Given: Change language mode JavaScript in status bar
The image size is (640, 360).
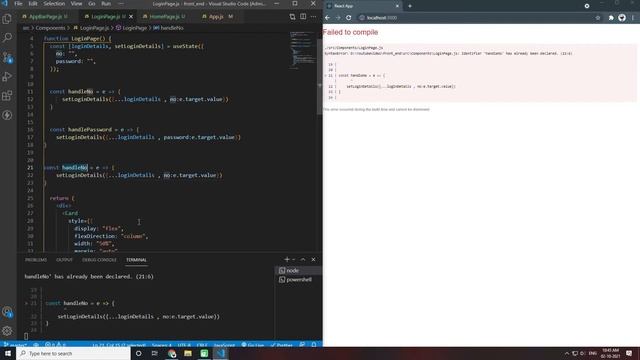Looking at the screenshot, I should [x=224, y=345].
